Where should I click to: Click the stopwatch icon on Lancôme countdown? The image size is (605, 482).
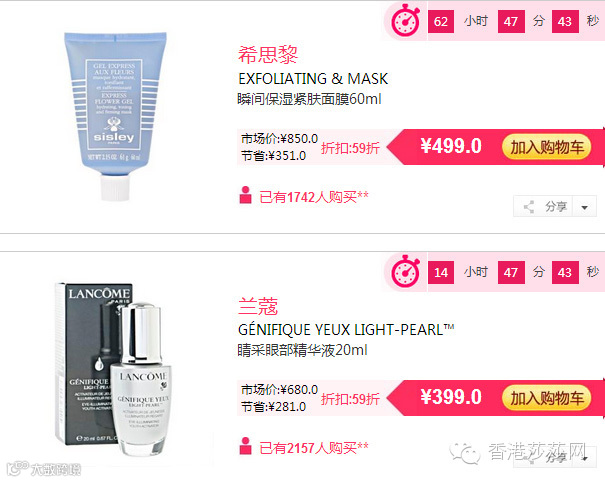pos(406,271)
